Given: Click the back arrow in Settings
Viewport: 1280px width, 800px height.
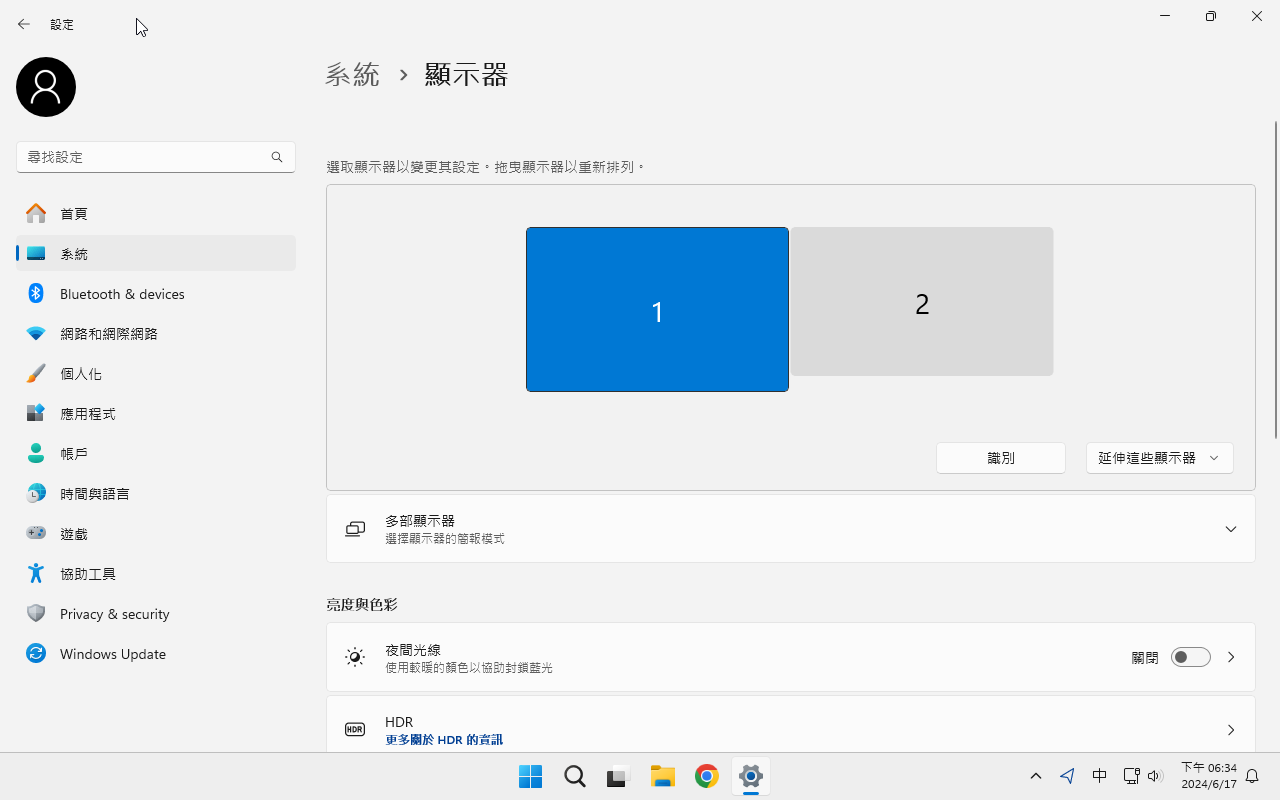Looking at the screenshot, I should pyautogui.click(x=24, y=24).
